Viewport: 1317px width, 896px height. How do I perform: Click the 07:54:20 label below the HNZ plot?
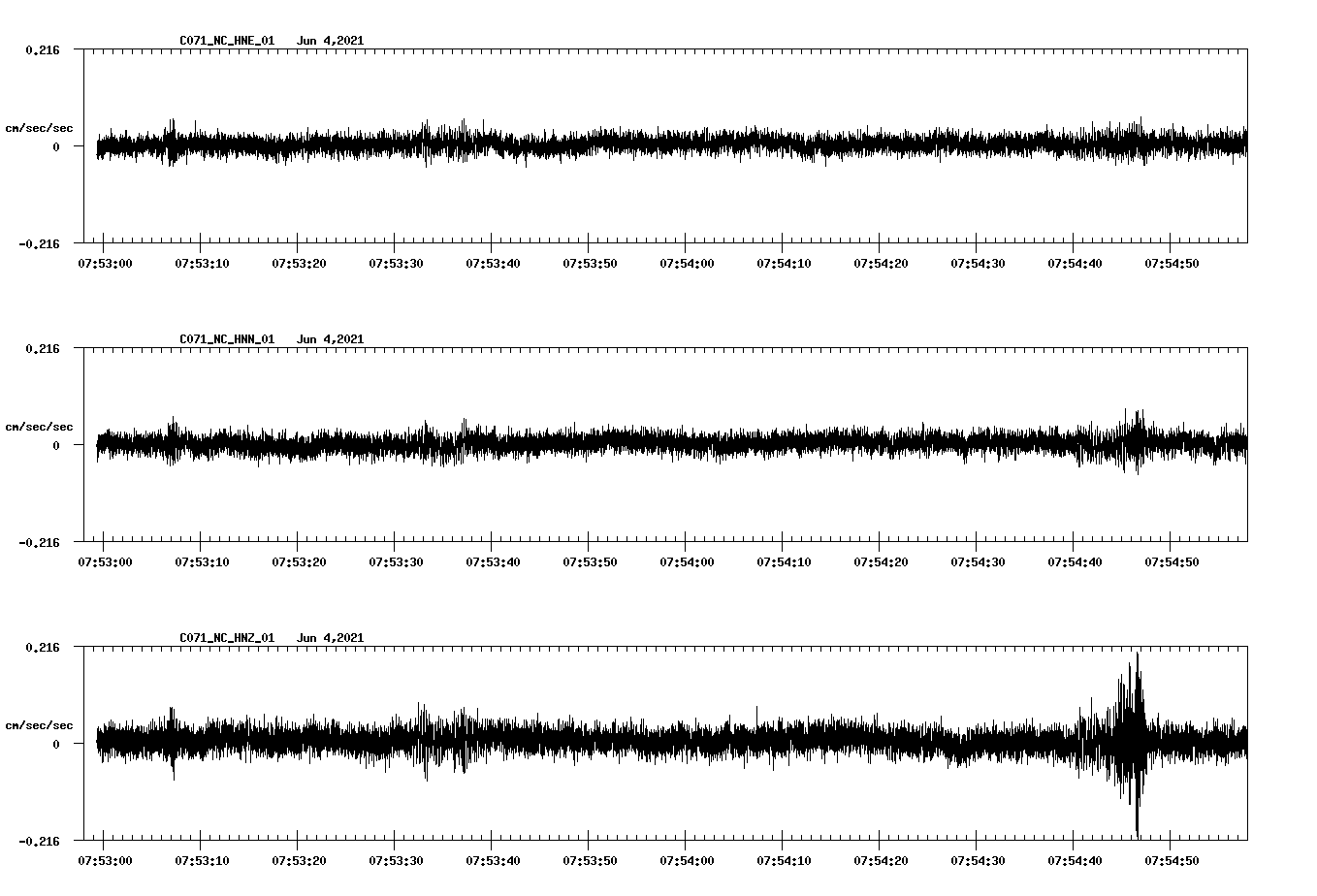tap(881, 860)
